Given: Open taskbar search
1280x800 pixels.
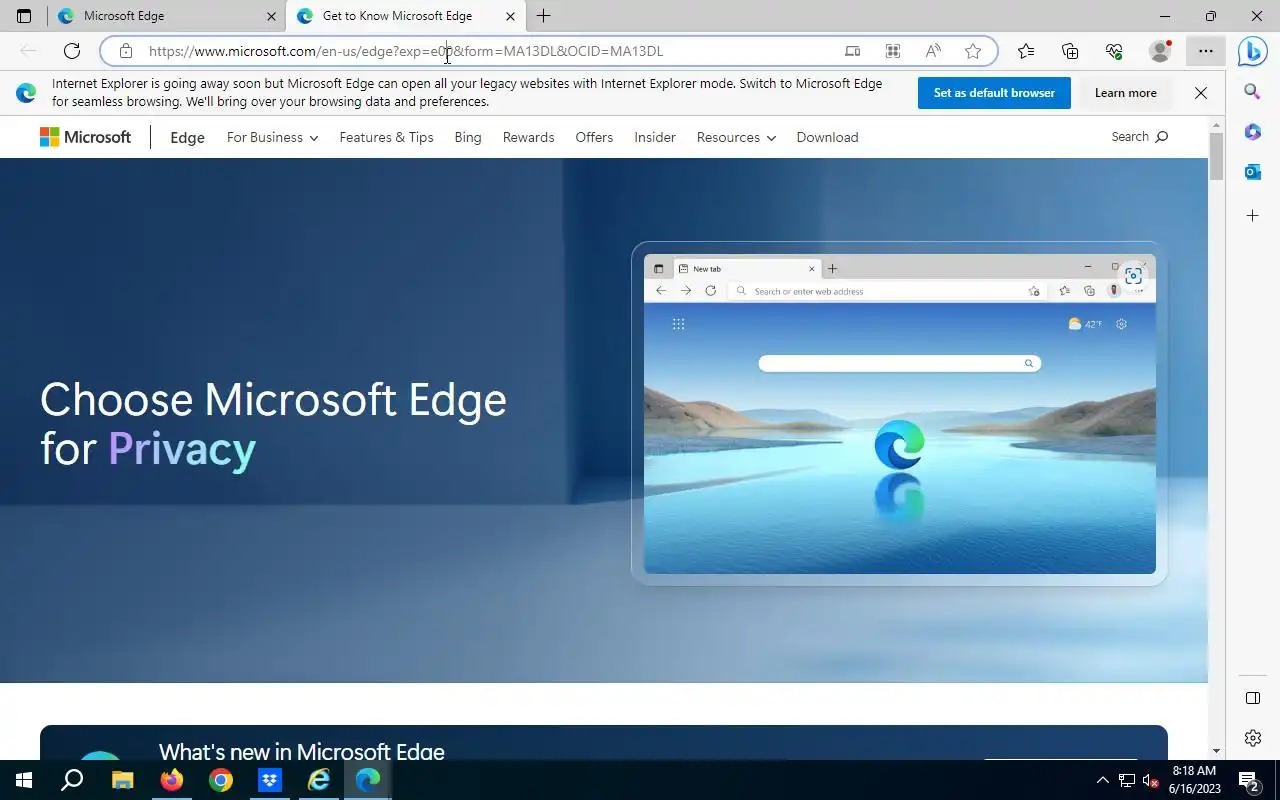Looking at the screenshot, I should pyautogui.click(x=72, y=780).
